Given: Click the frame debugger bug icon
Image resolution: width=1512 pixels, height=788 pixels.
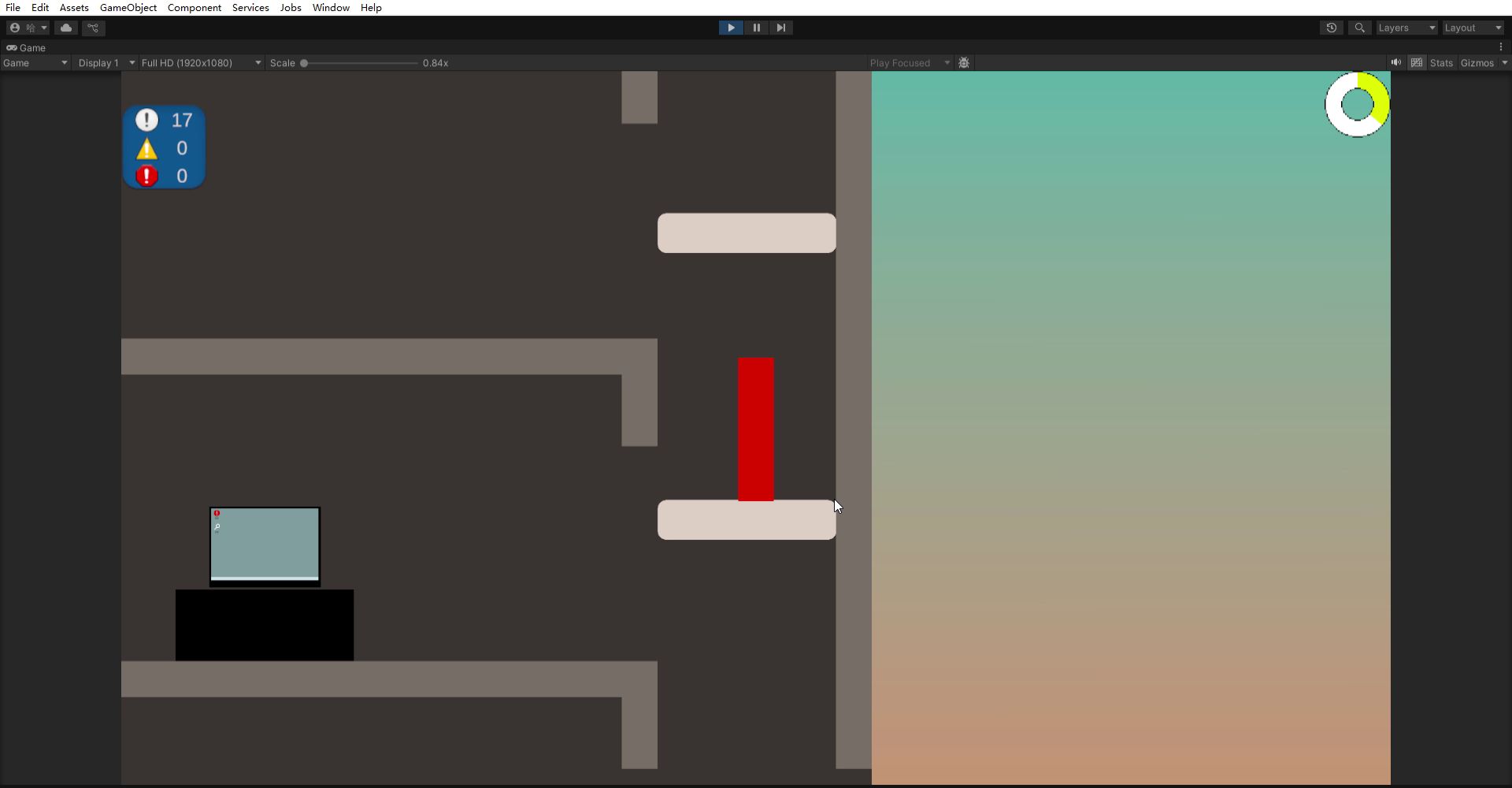Looking at the screenshot, I should (964, 63).
